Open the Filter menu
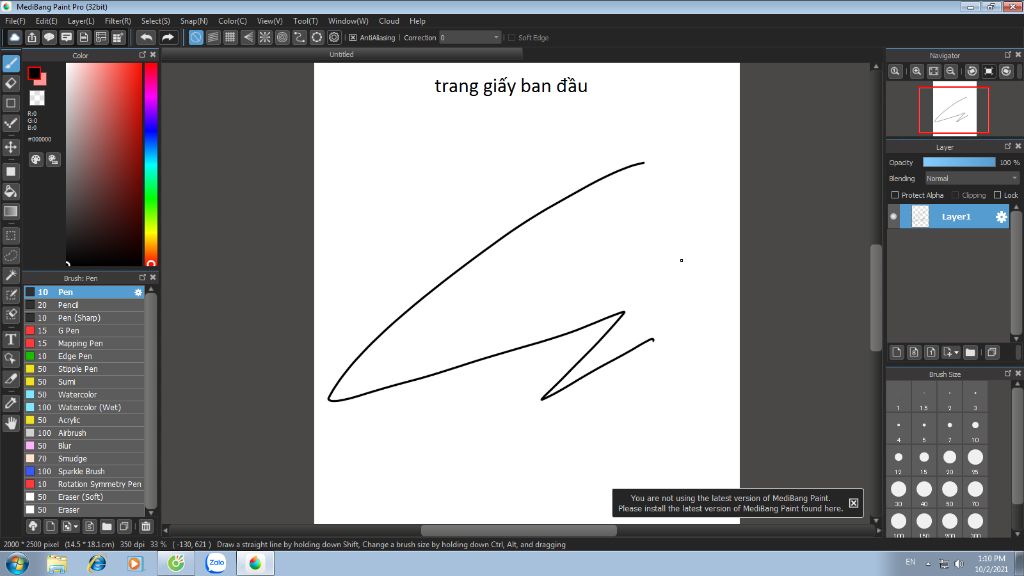The height and width of the screenshot is (576, 1024). 118,21
